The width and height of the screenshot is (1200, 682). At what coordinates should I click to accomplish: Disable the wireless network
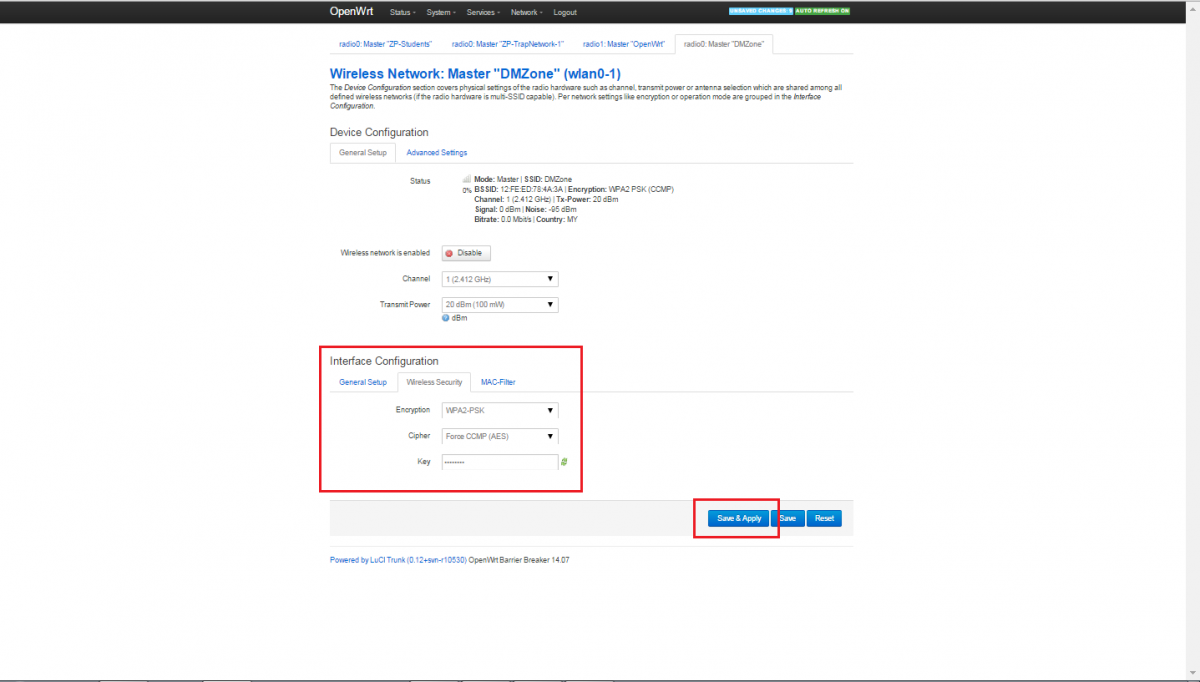click(x=466, y=253)
